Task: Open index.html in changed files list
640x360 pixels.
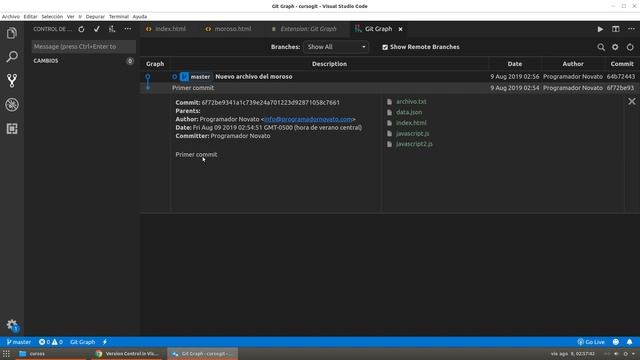Action: (411, 123)
